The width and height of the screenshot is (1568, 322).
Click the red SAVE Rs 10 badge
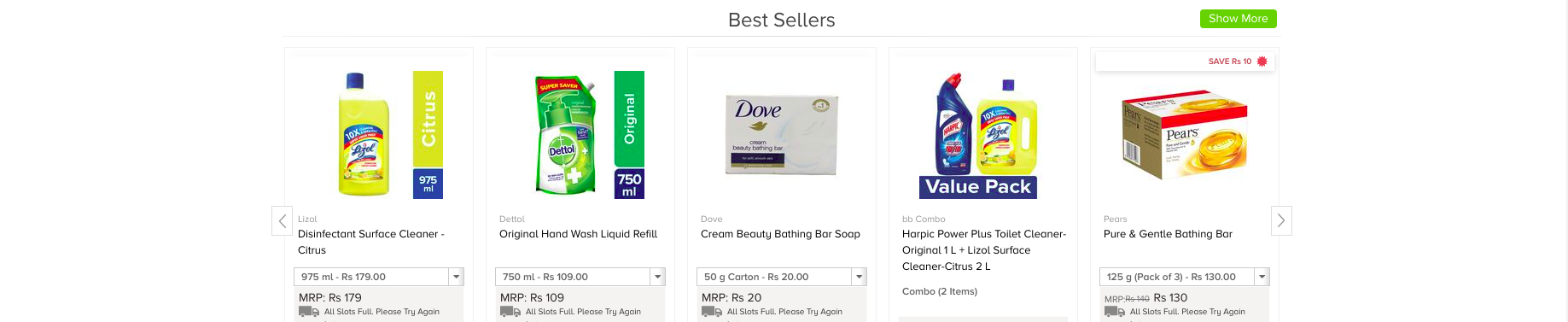[1238, 61]
